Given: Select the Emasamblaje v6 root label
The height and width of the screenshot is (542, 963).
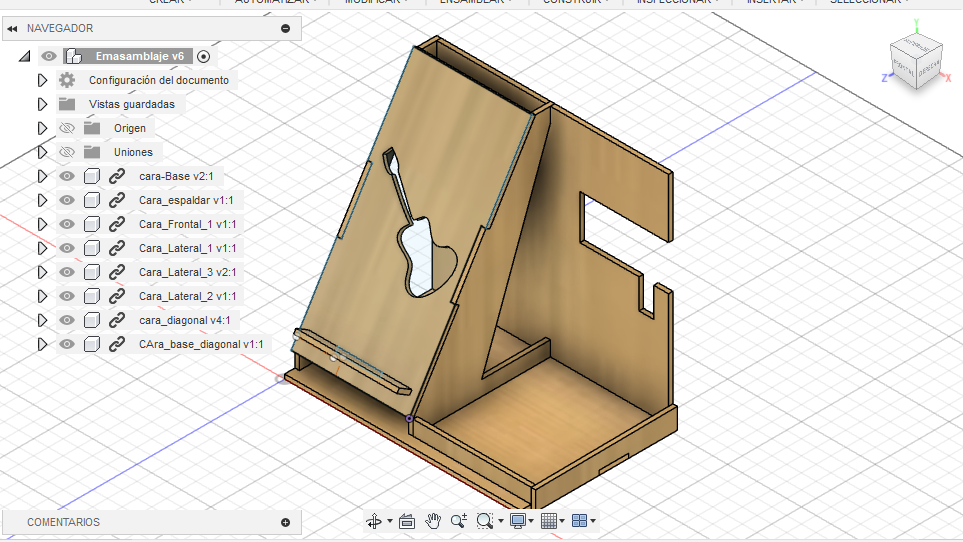Looking at the screenshot, I should [139, 56].
